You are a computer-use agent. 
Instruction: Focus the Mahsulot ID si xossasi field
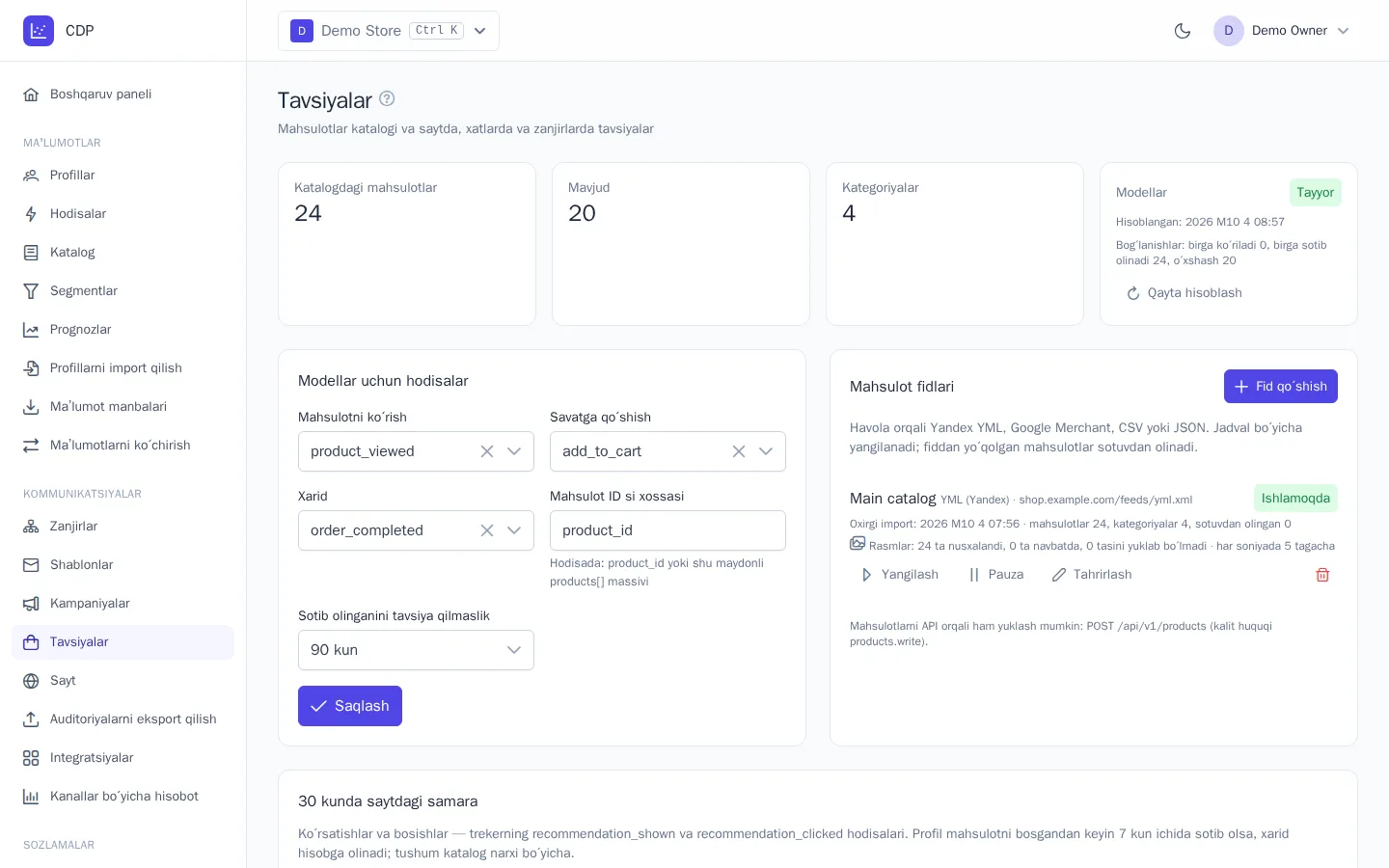[x=667, y=530]
